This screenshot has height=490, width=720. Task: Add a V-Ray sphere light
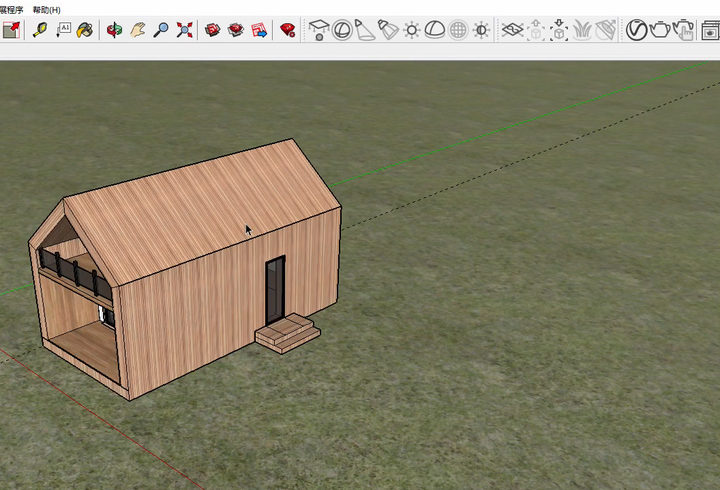342,30
